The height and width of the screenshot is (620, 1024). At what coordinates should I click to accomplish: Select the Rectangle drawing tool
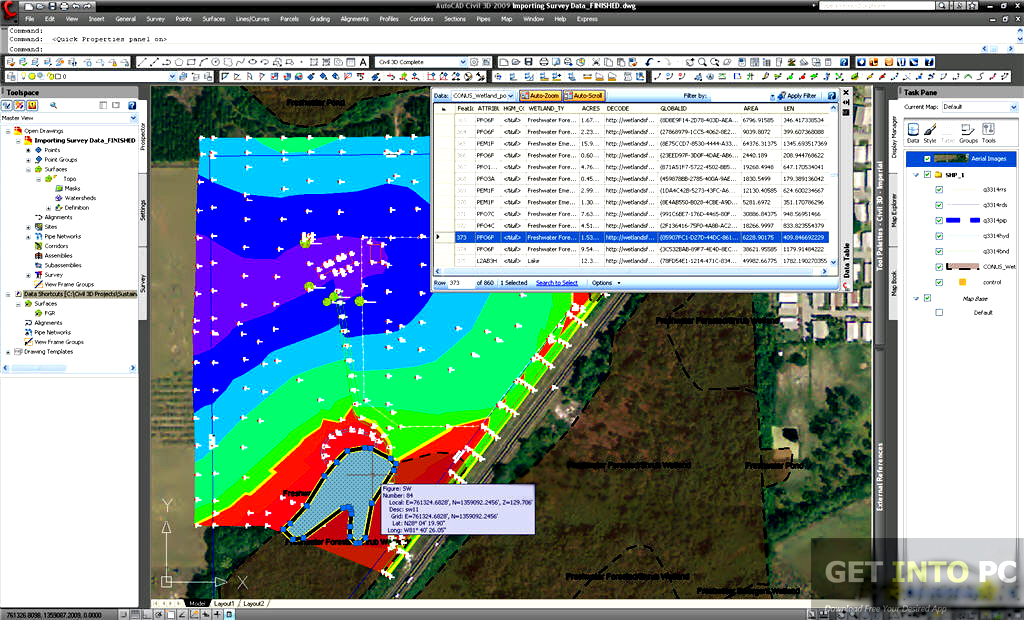click(x=191, y=62)
